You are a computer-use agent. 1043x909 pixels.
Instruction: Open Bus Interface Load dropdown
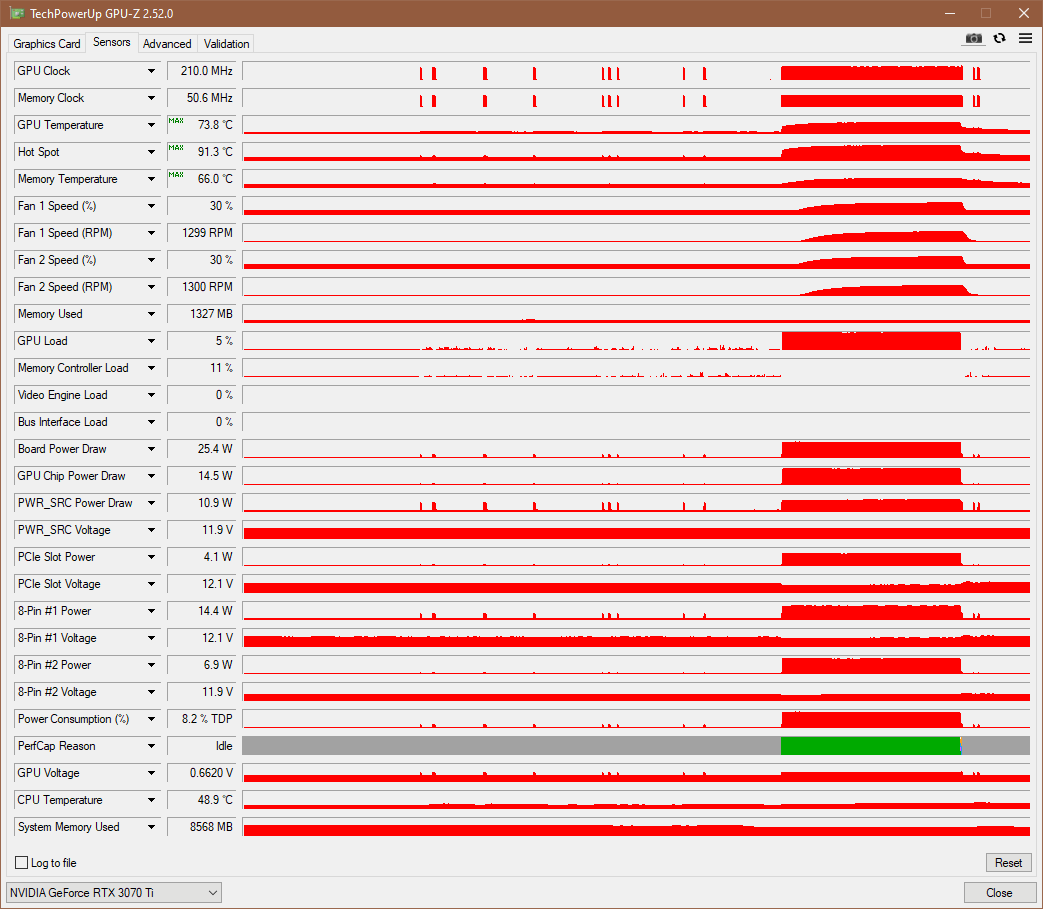click(152, 422)
